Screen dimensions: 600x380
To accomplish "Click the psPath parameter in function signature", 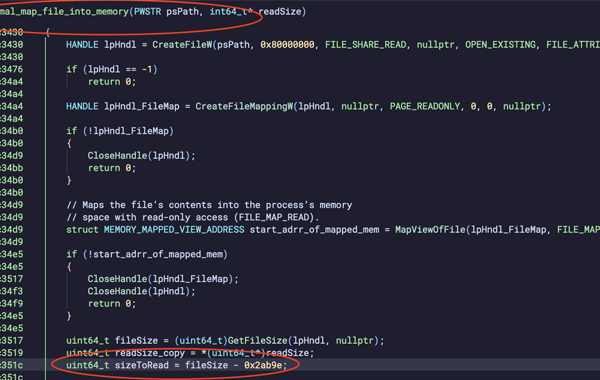I will (183, 12).
